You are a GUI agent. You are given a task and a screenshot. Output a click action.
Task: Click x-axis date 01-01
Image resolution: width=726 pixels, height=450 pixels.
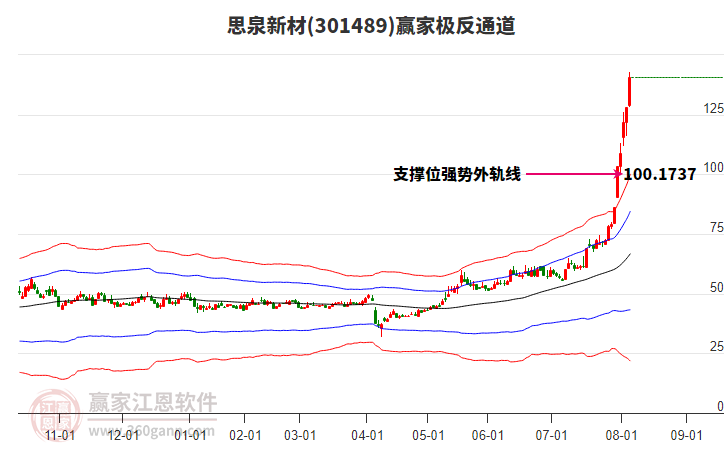point(190,436)
